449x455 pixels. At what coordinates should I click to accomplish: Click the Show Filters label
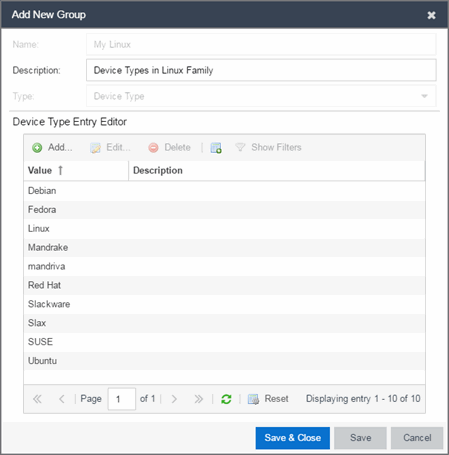coord(276,147)
